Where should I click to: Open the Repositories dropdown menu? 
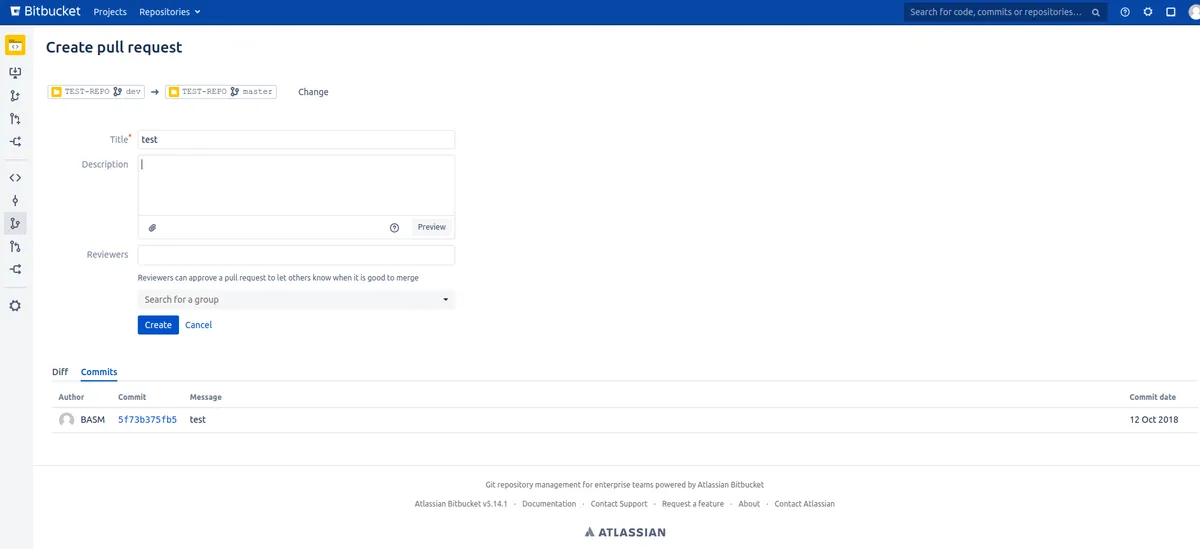(170, 12)
